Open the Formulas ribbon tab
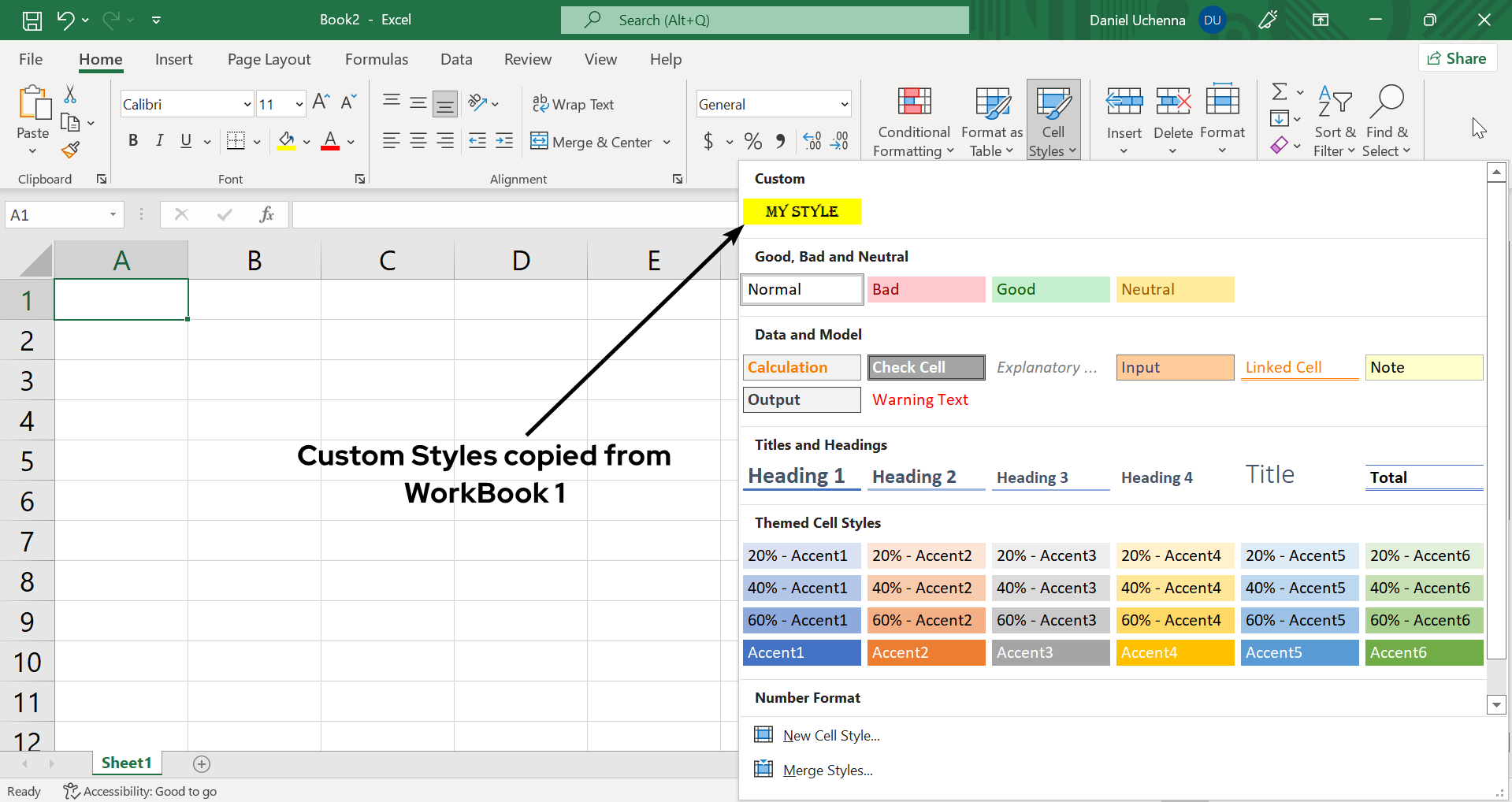Viewport: 1512px width, 802px height. click(377, 60)
